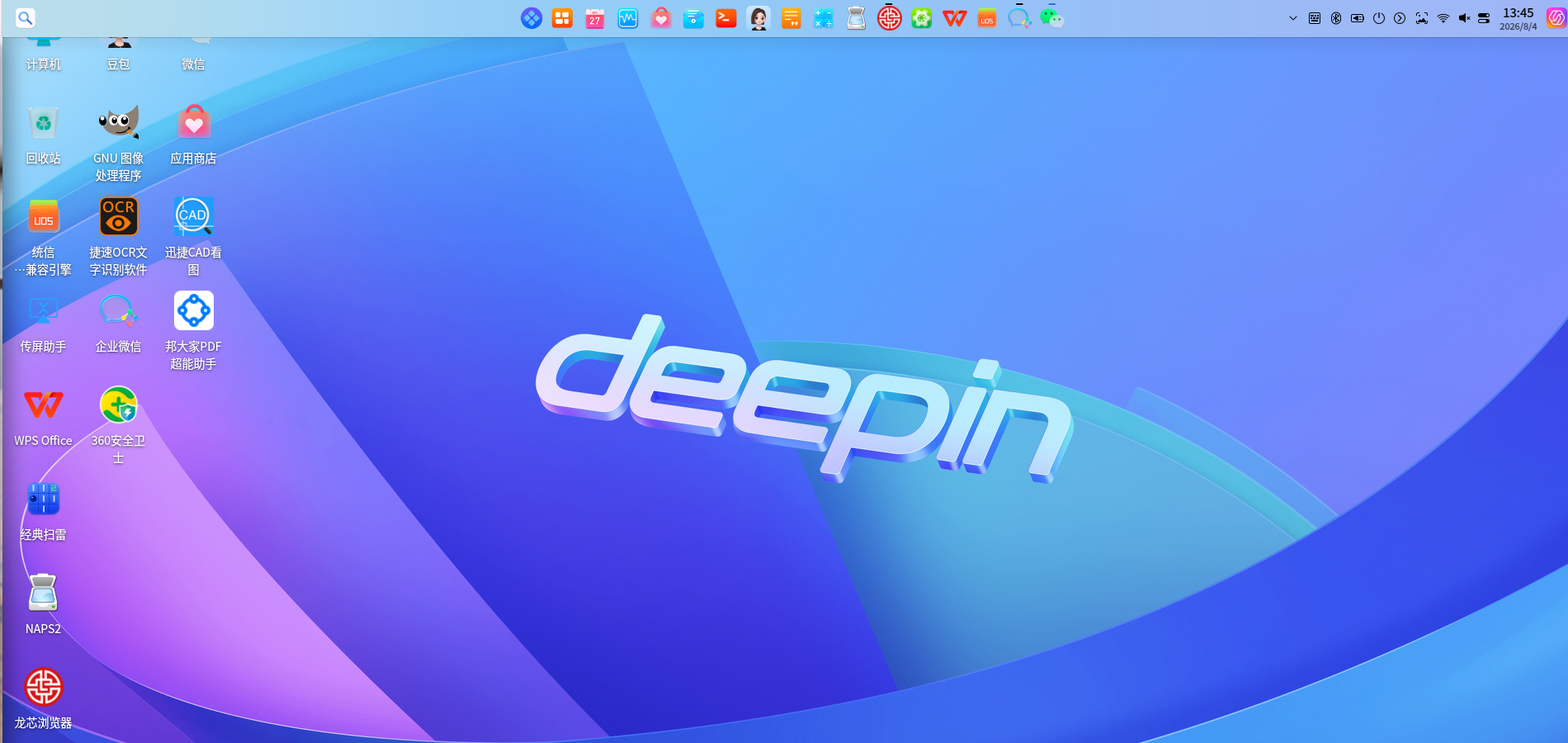Select the 360安全卫士 desktop icon
Image resolution: width=1568 pixels, height=743 pixels.
coord(118,424)
